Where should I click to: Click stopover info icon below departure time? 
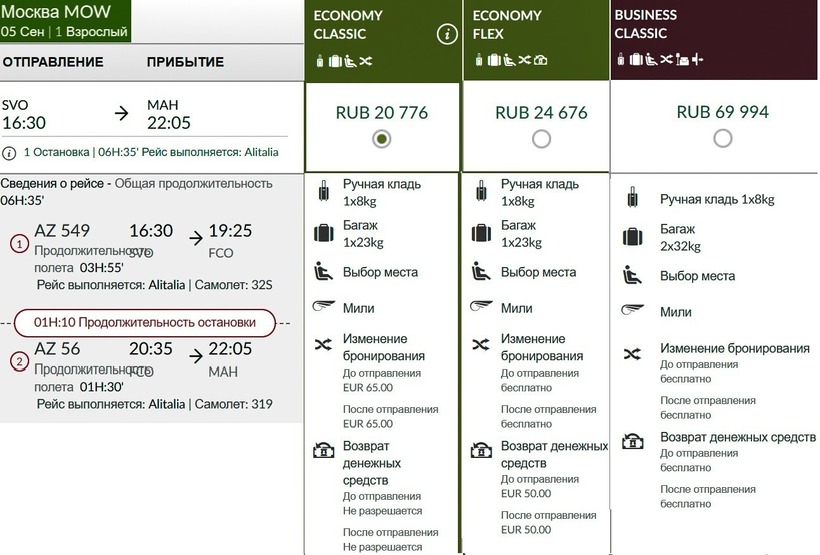point(9,153)
